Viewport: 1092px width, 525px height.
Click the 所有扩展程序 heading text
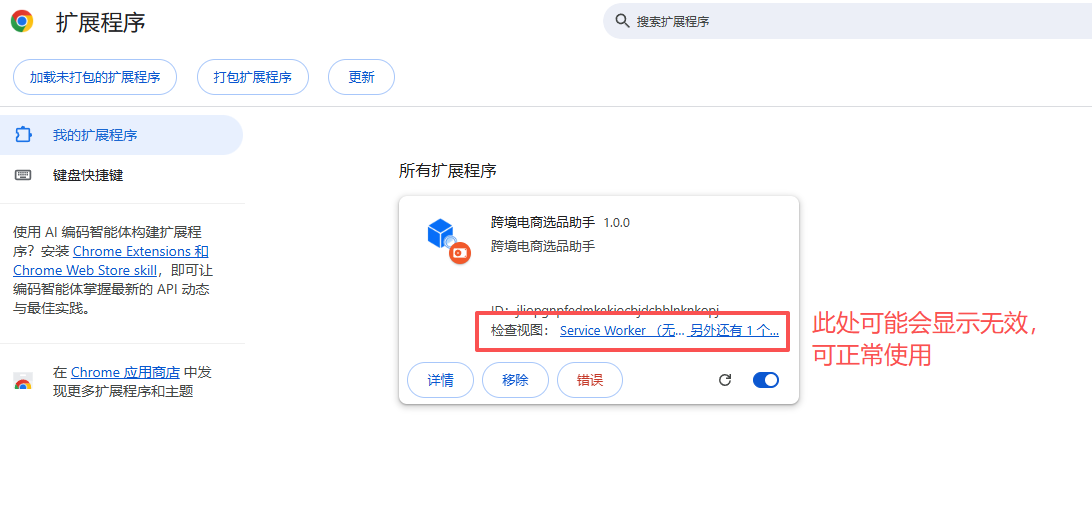[447, 171]
